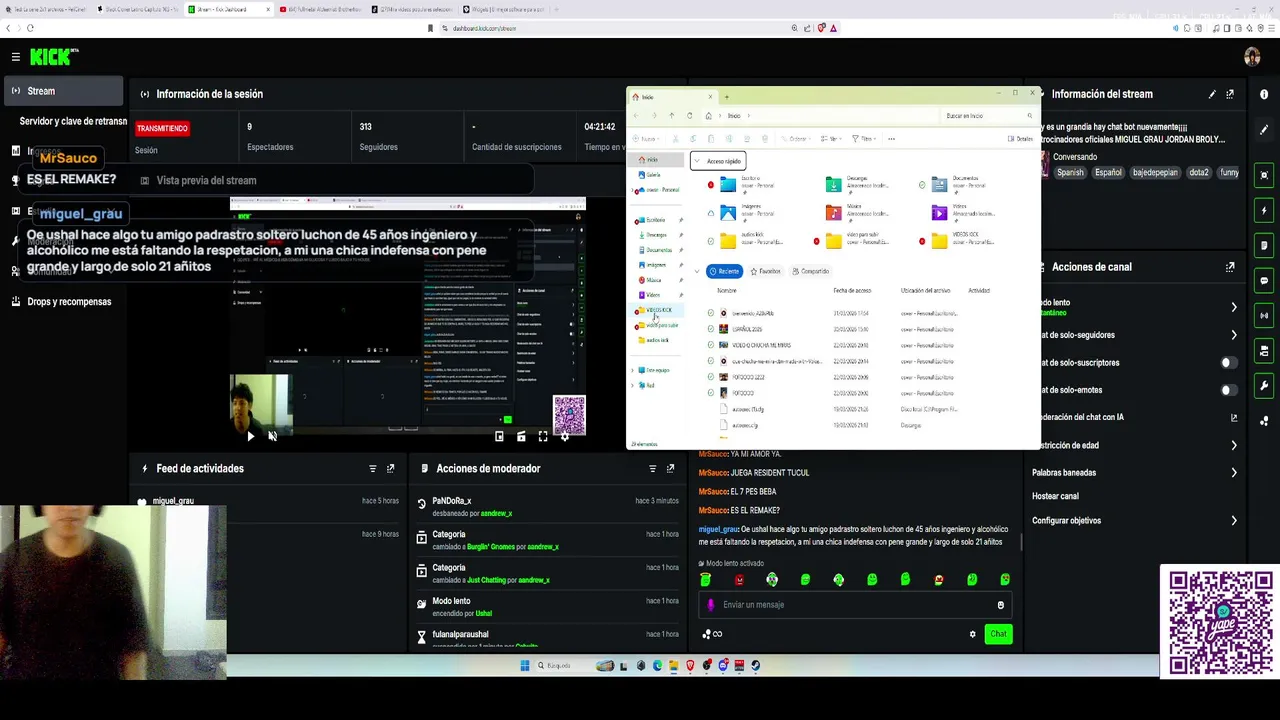Click the broadcast signal icon in right rail
The width and height of the screenshot is (1280, 720).
pos(1265,316)
